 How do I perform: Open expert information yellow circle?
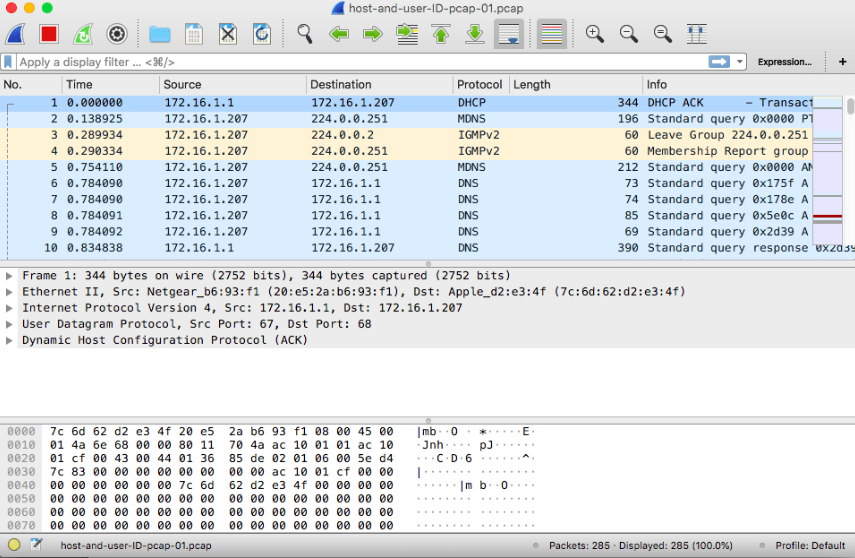pos(14,544)
